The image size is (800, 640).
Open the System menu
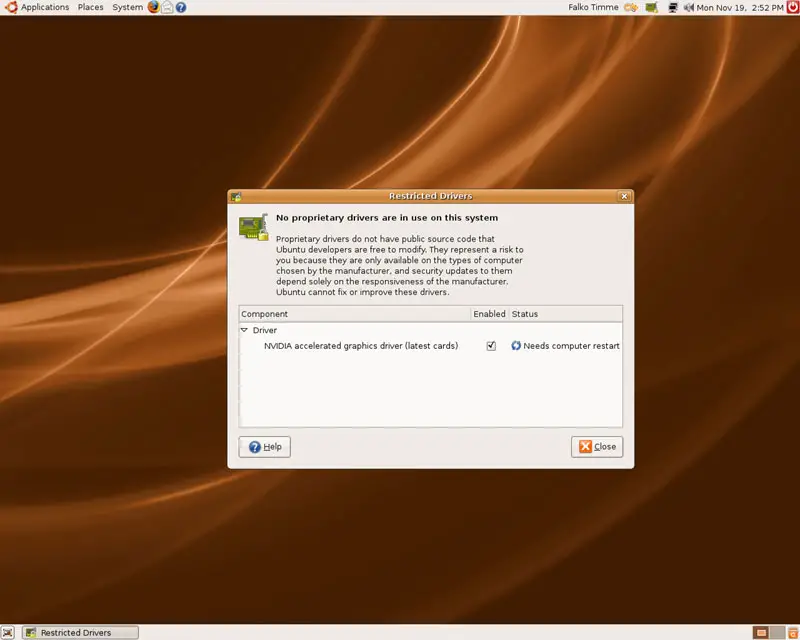(x=127, y=7)
